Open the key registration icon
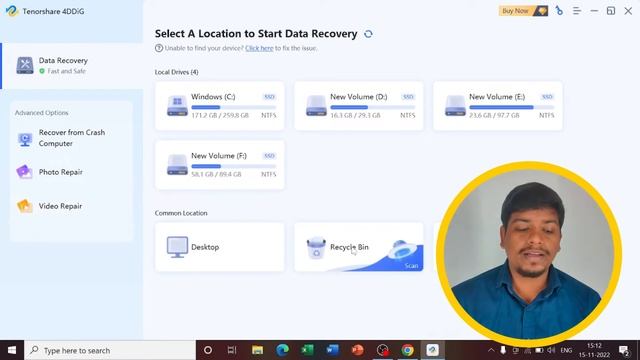This screenshot has width=640, height=360. (x=559, y=11)
